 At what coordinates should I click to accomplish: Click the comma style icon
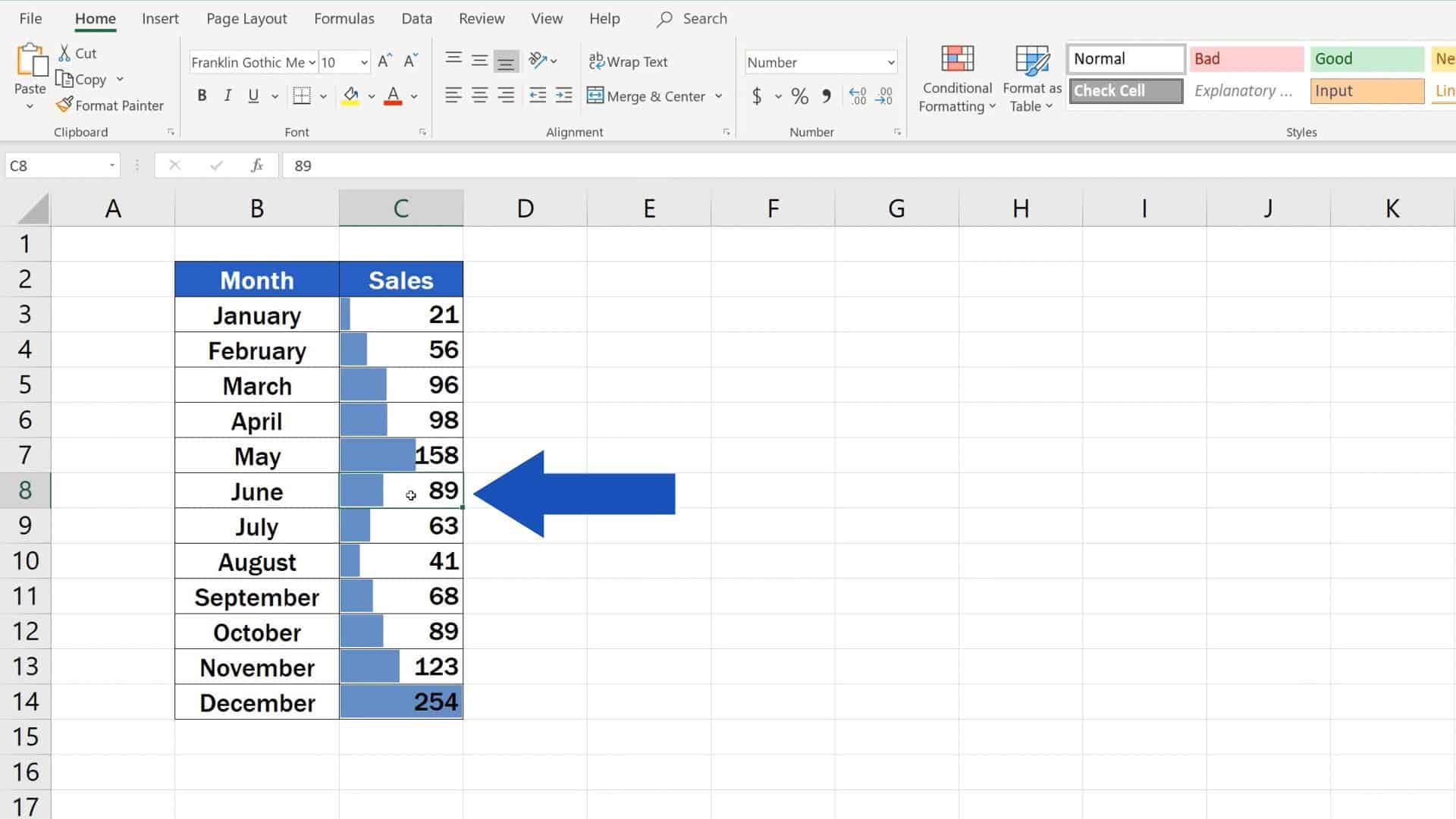[827, 96]
